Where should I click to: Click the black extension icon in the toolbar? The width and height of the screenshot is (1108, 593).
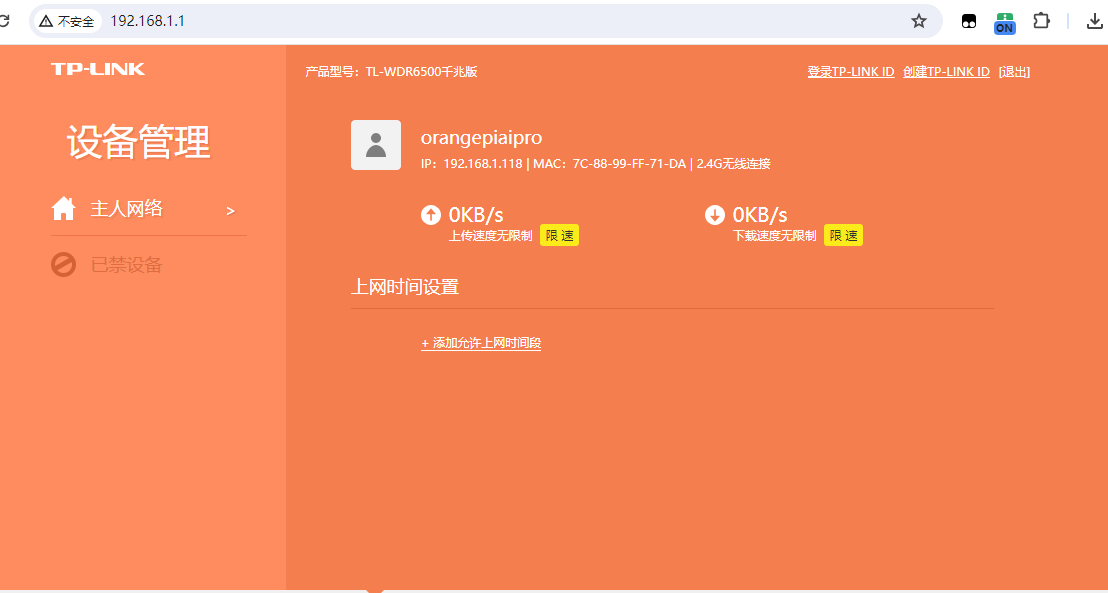(968, 21)
